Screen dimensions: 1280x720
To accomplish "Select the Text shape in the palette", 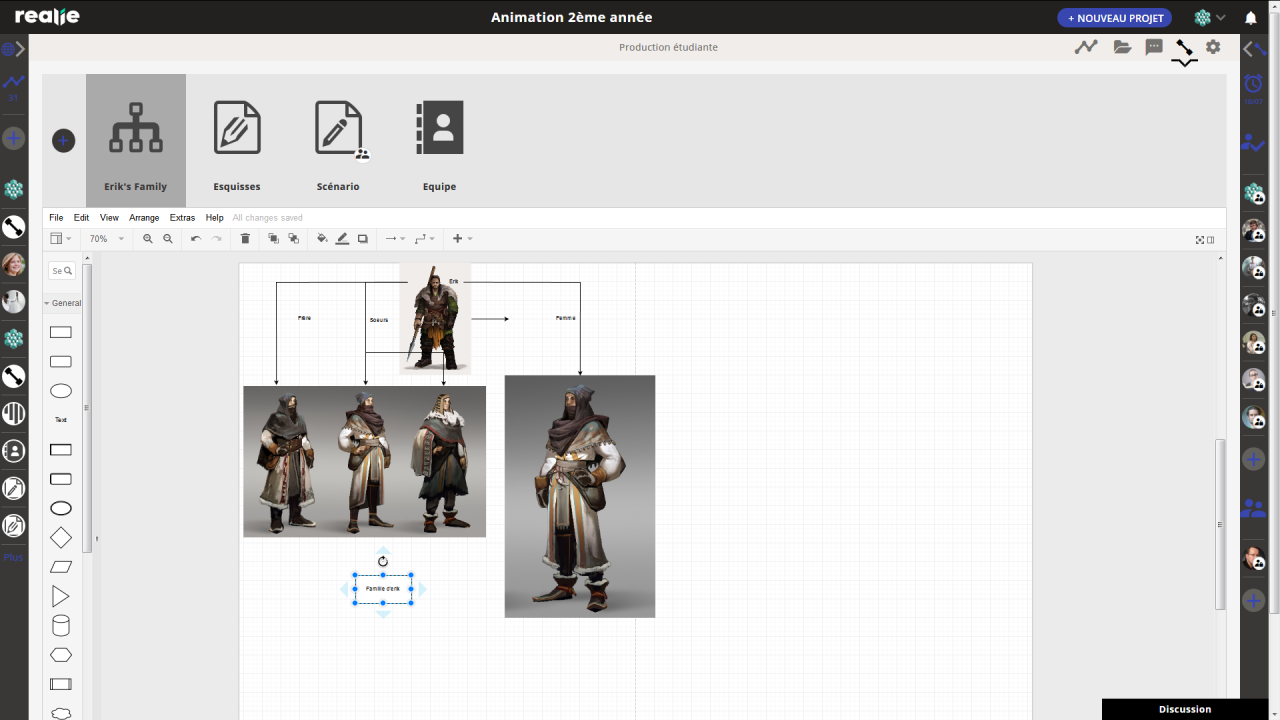I will pyautogui.click(x=61, y=420).
